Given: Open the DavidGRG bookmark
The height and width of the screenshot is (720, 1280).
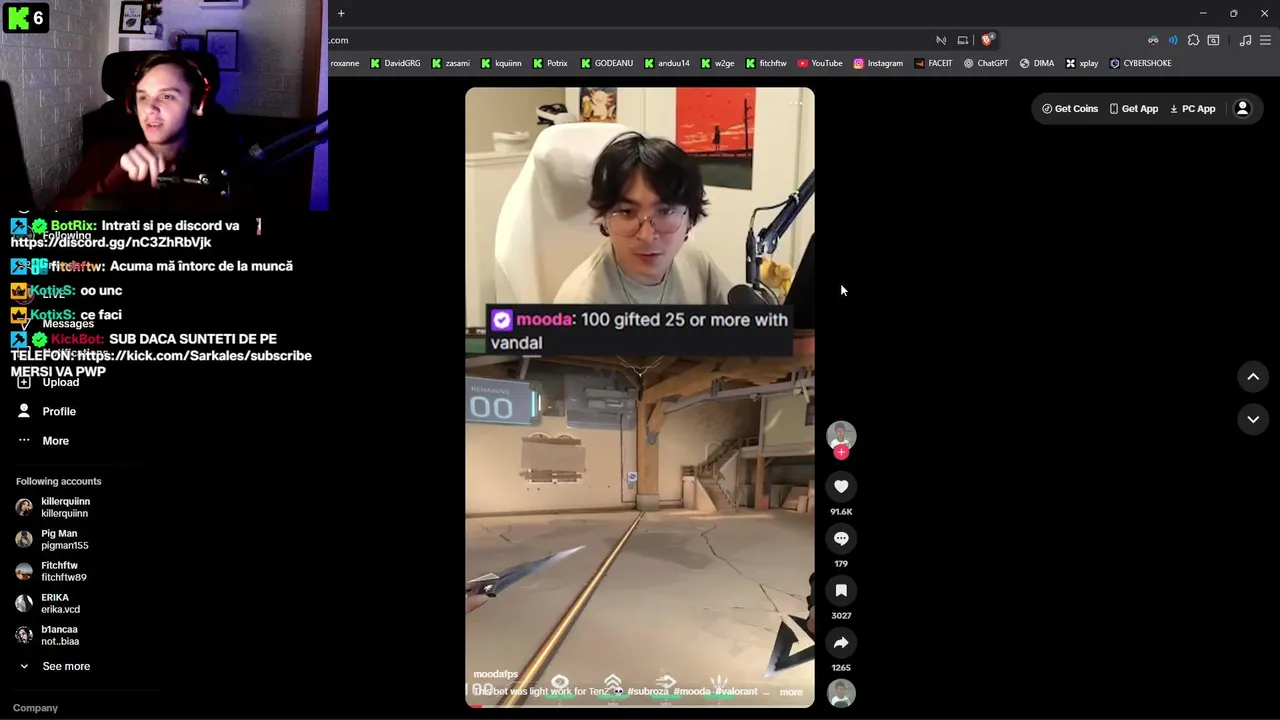Looking at the screenshot, I should click(395, 63).
